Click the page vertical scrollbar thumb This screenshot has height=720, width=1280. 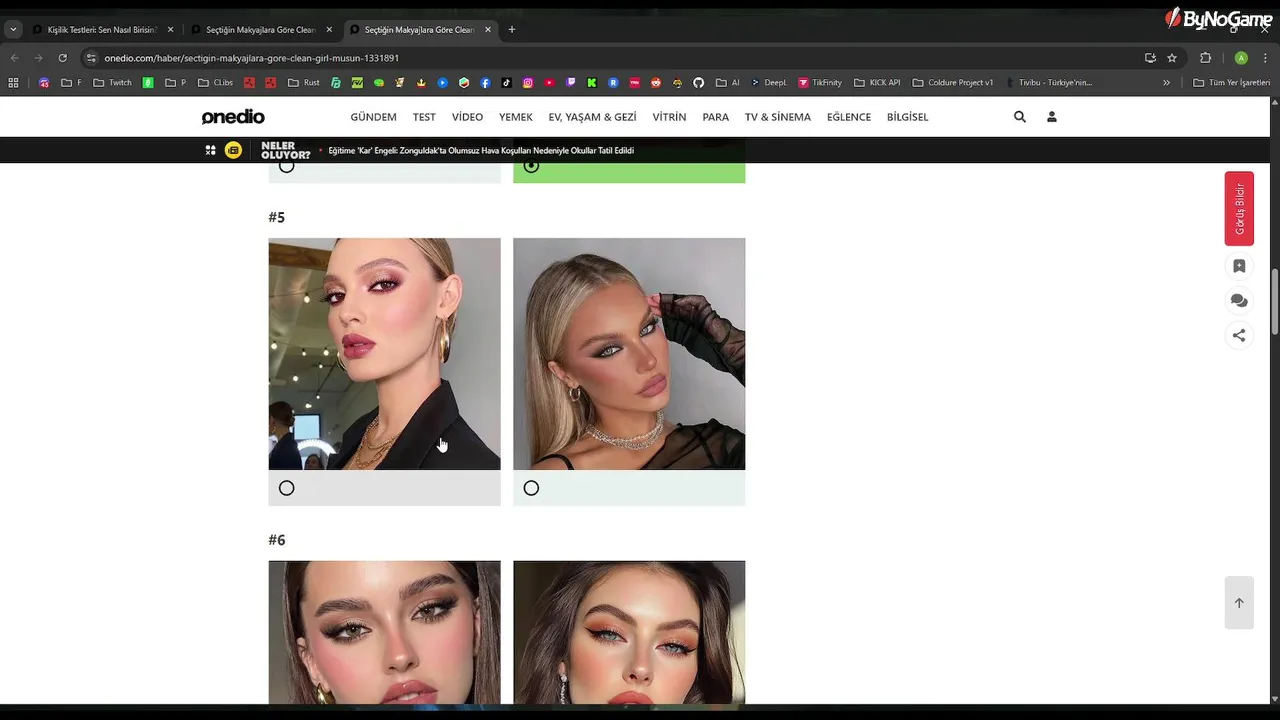pos(1274,302)
